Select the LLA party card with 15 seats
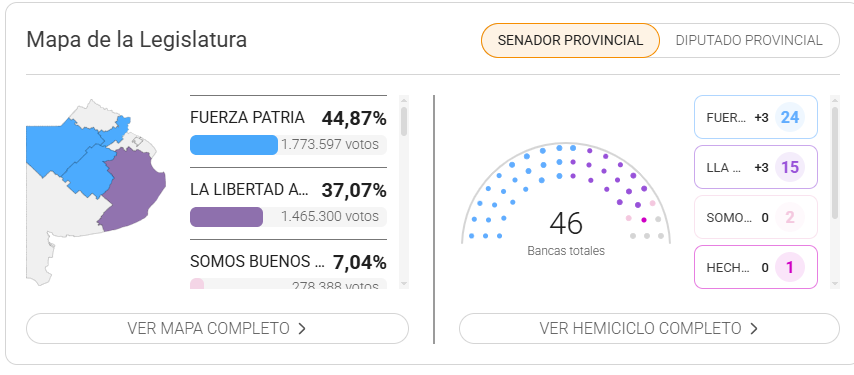The image size is (854, 375). tap(756, 167)
